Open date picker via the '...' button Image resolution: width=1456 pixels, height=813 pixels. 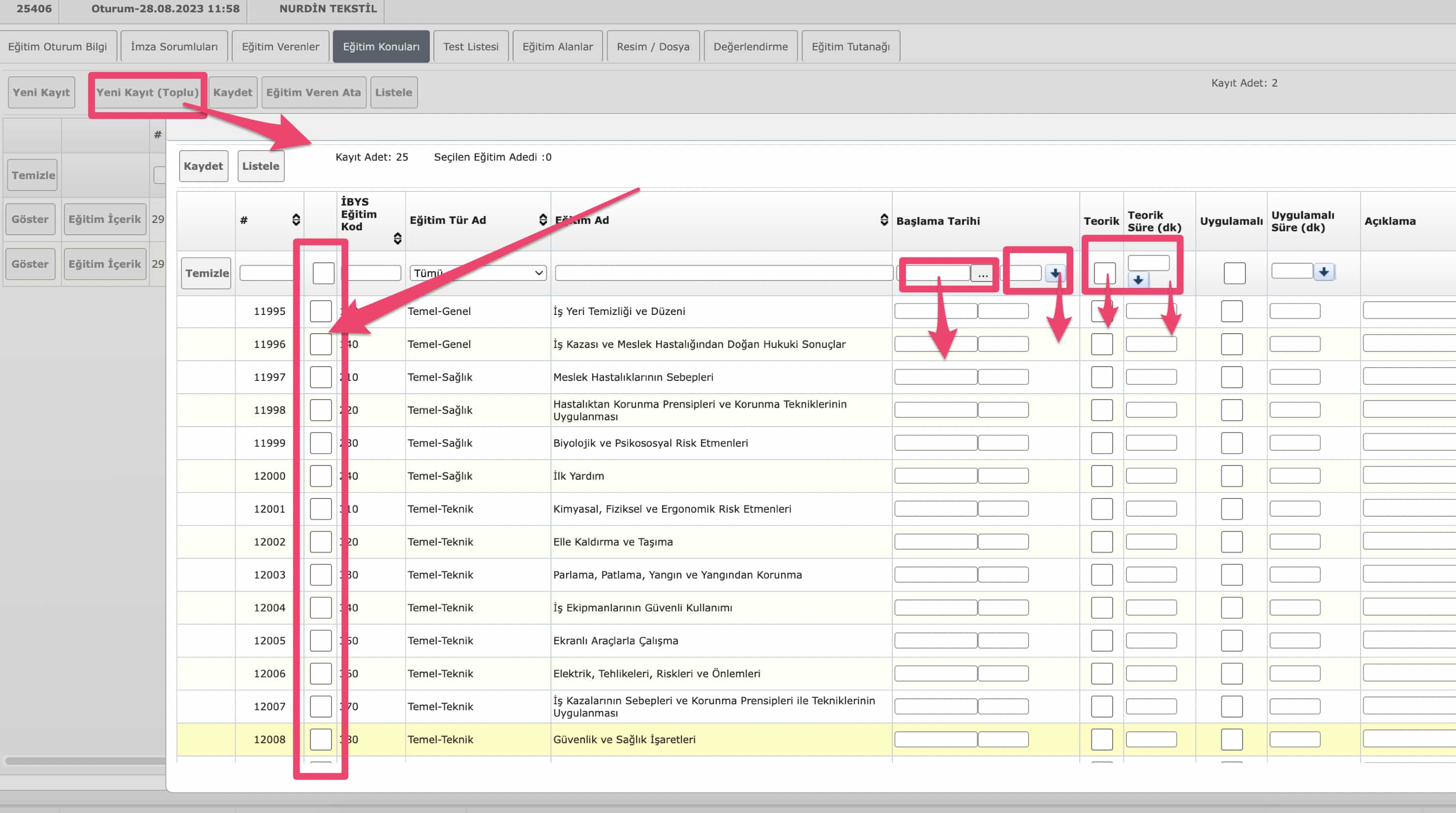click(x=982, y=274)
